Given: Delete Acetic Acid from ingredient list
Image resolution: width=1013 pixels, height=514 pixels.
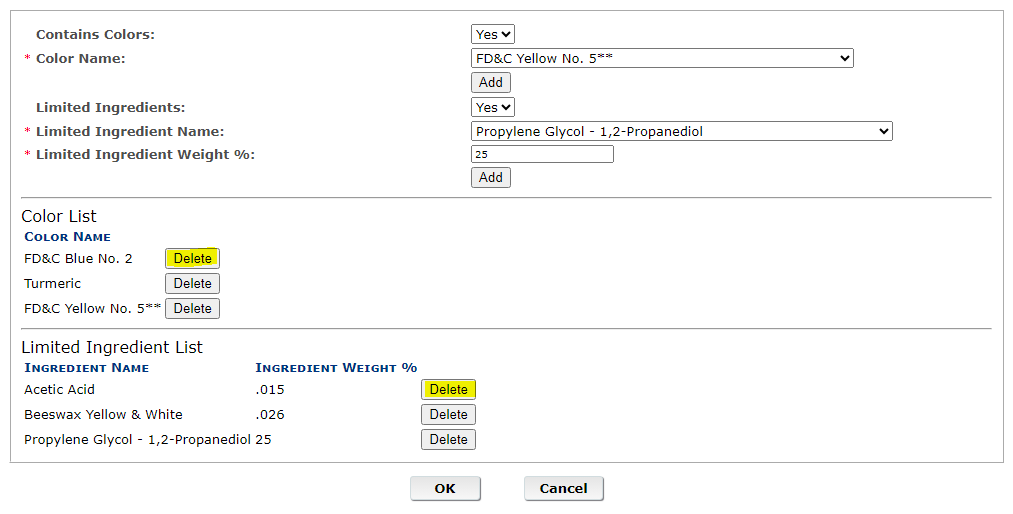Looking at the screenshot, I should pos(448,390).
